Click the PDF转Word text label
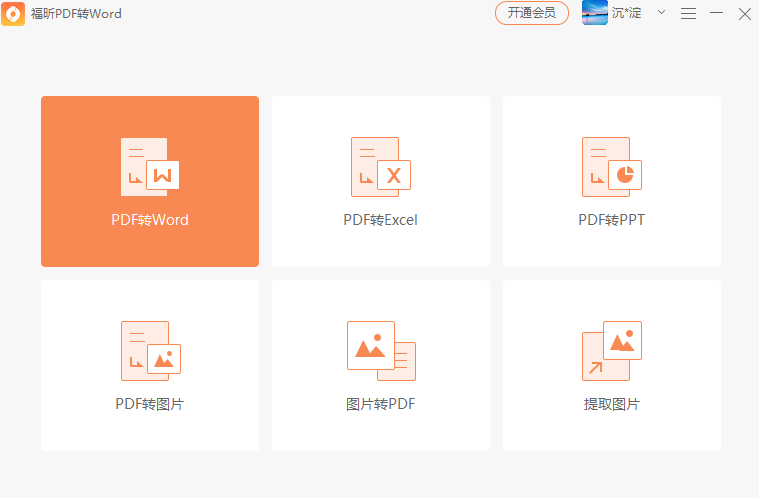The height and width of the screenshot is (498, 759). pyautogui.click(x=149, y=220)
